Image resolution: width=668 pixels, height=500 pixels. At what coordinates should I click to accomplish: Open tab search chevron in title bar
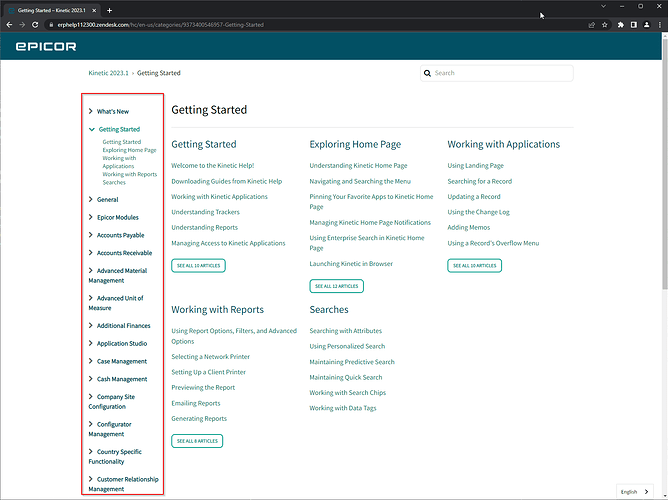click(x=603, y=6)
